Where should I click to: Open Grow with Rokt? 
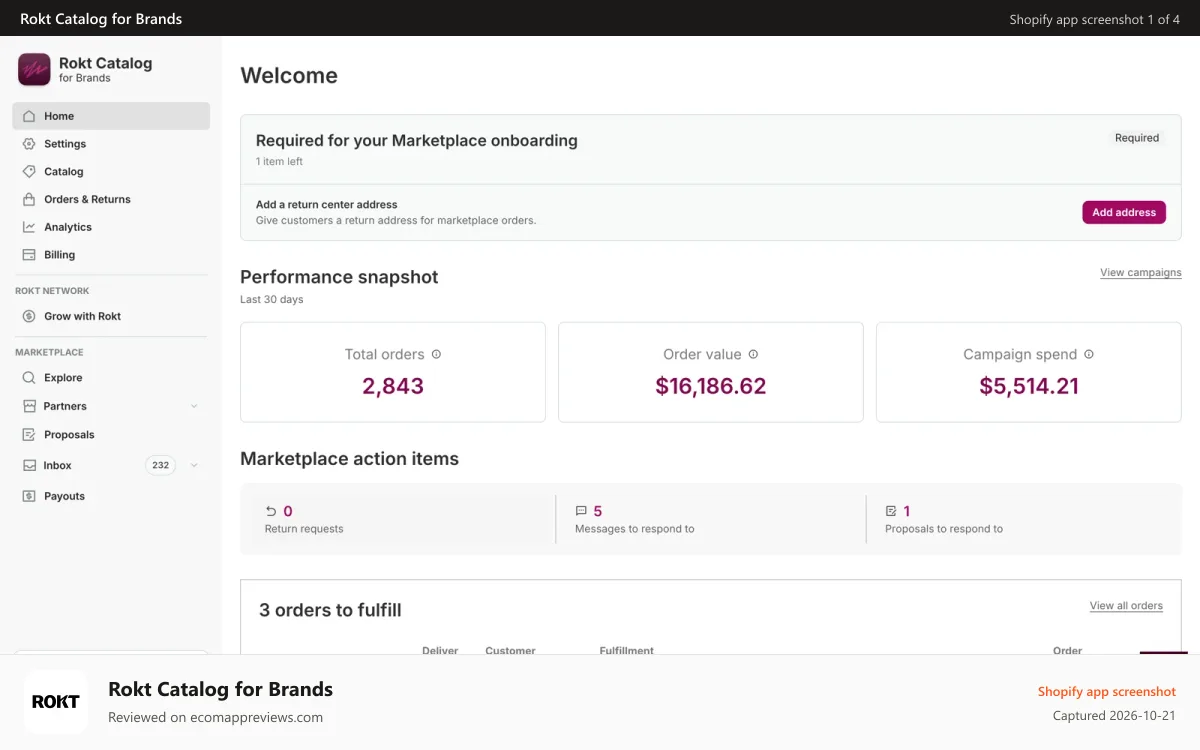point(111,316)
